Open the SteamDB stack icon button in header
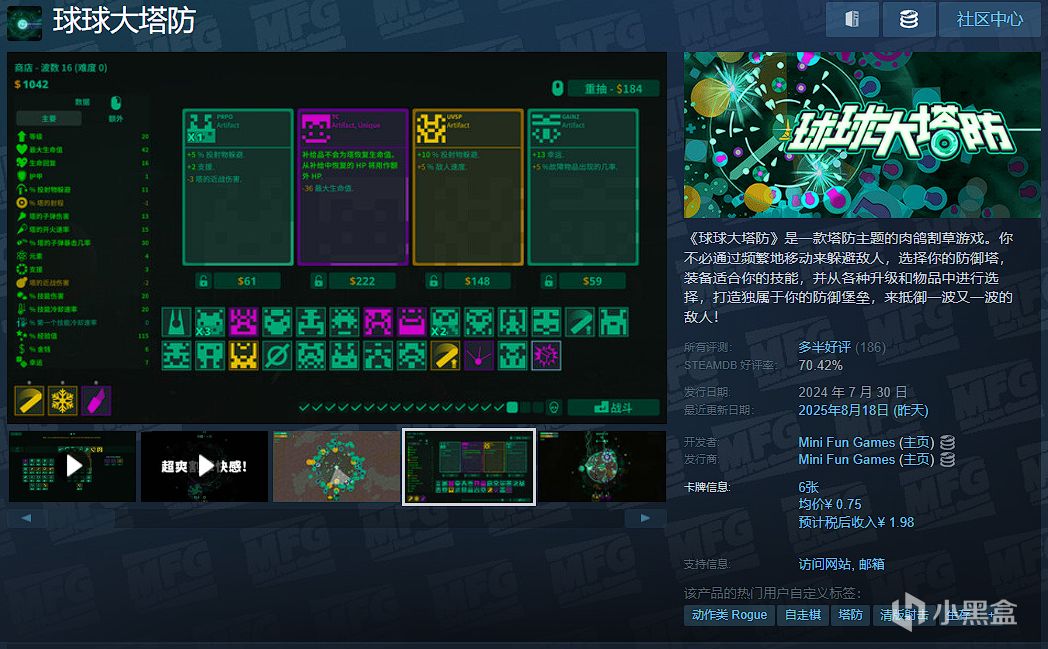Viewport: 1048px width, 649px height. pos(909,19)
